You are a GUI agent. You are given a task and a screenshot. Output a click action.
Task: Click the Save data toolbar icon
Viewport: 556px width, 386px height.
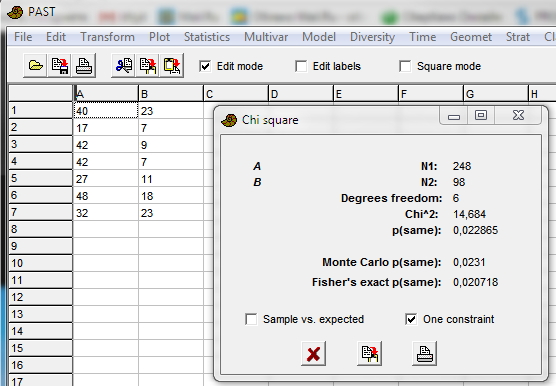point(60,66)
